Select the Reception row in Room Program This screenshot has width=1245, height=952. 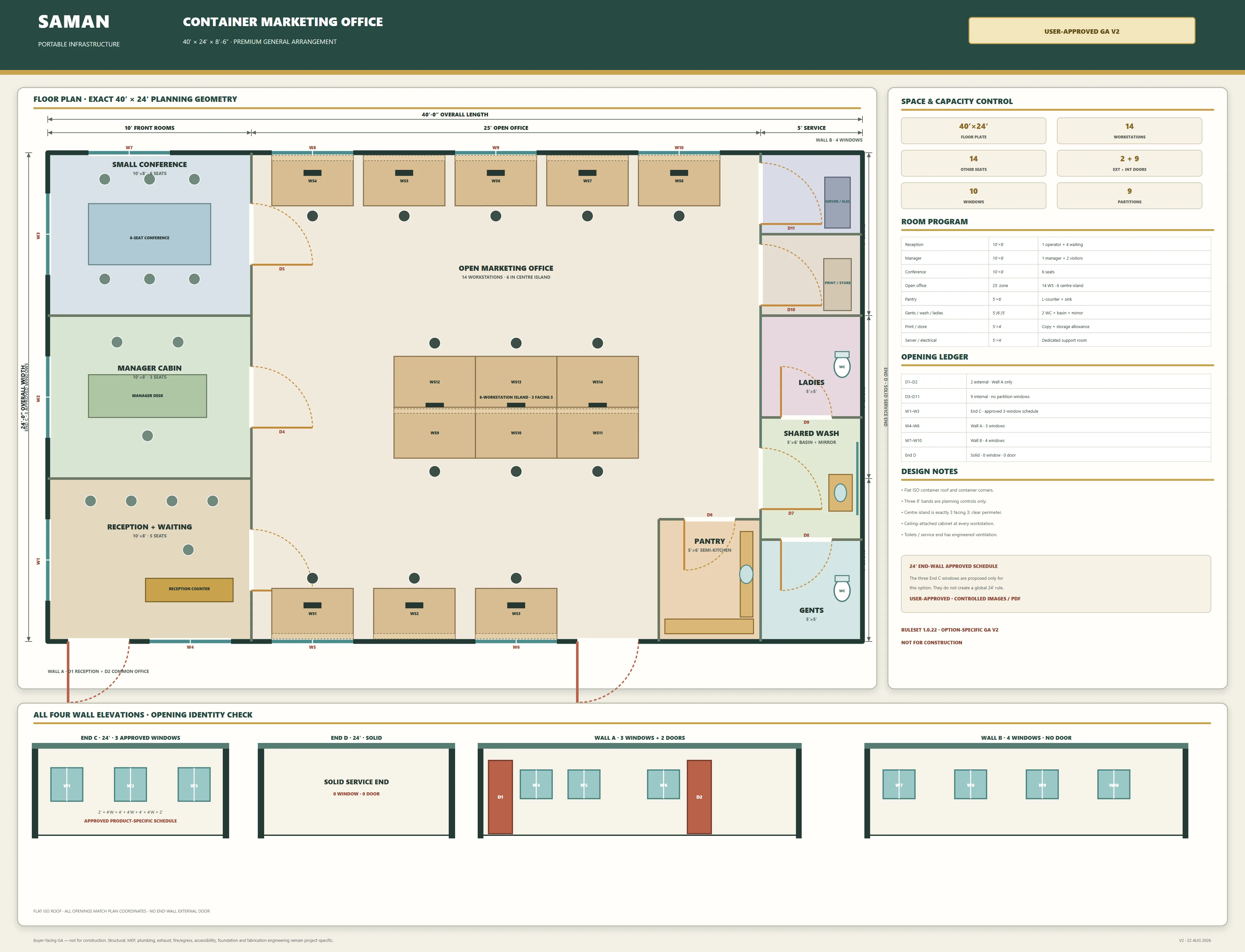point(1056,244)
